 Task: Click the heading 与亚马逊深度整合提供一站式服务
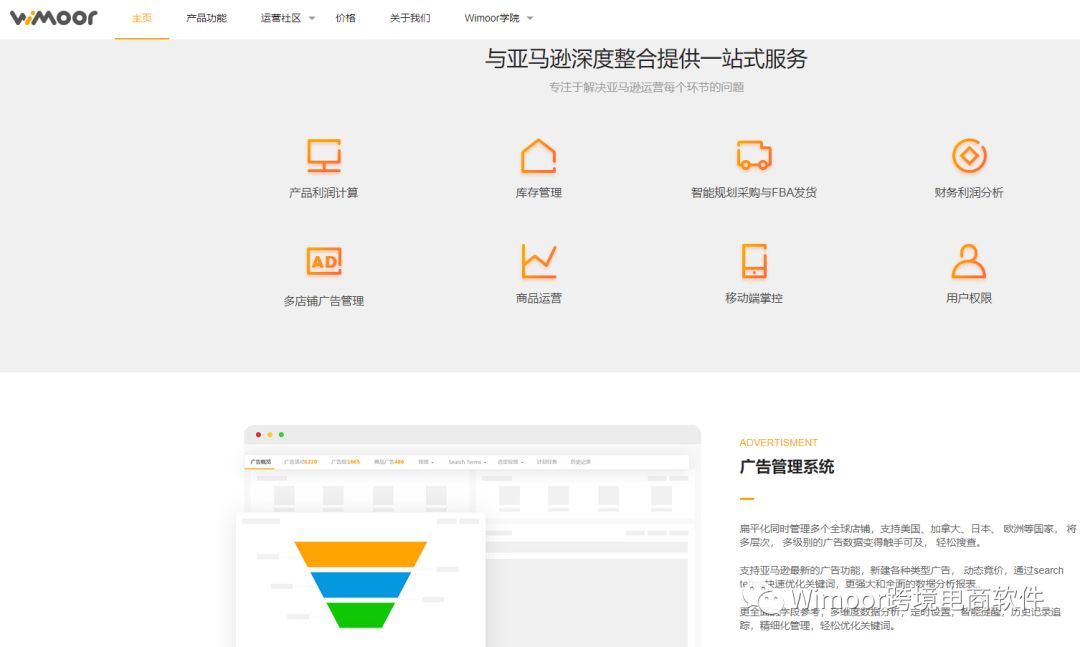pos(646,59)
